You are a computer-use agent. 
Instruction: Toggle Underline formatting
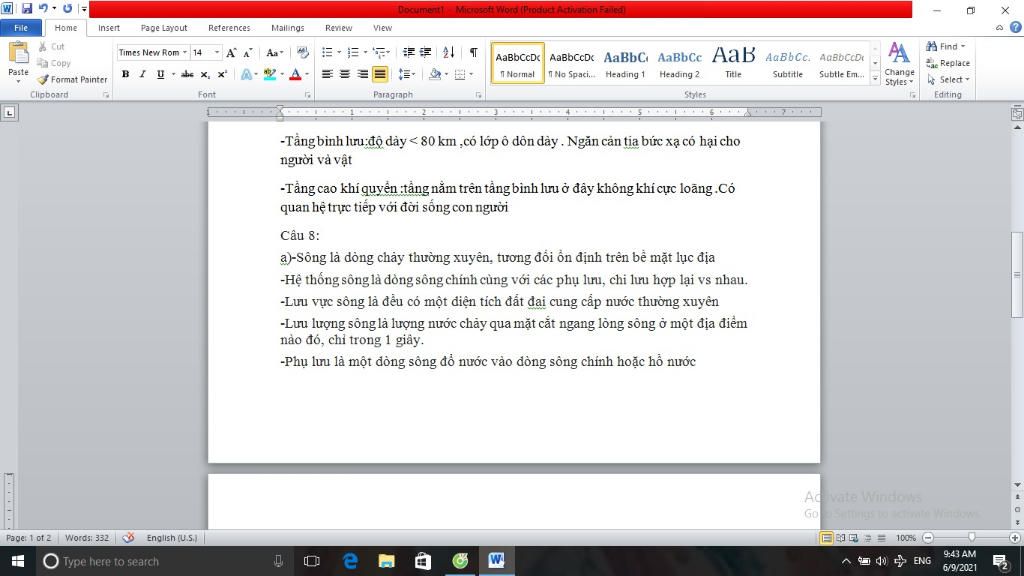coord(160,74)
